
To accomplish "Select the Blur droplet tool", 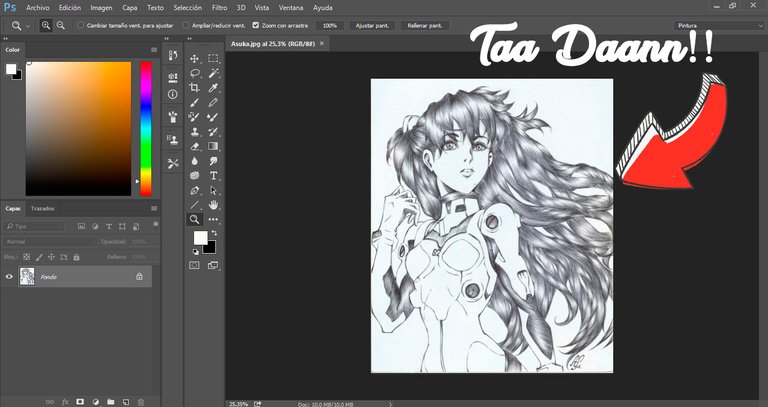I will (194, 161).
